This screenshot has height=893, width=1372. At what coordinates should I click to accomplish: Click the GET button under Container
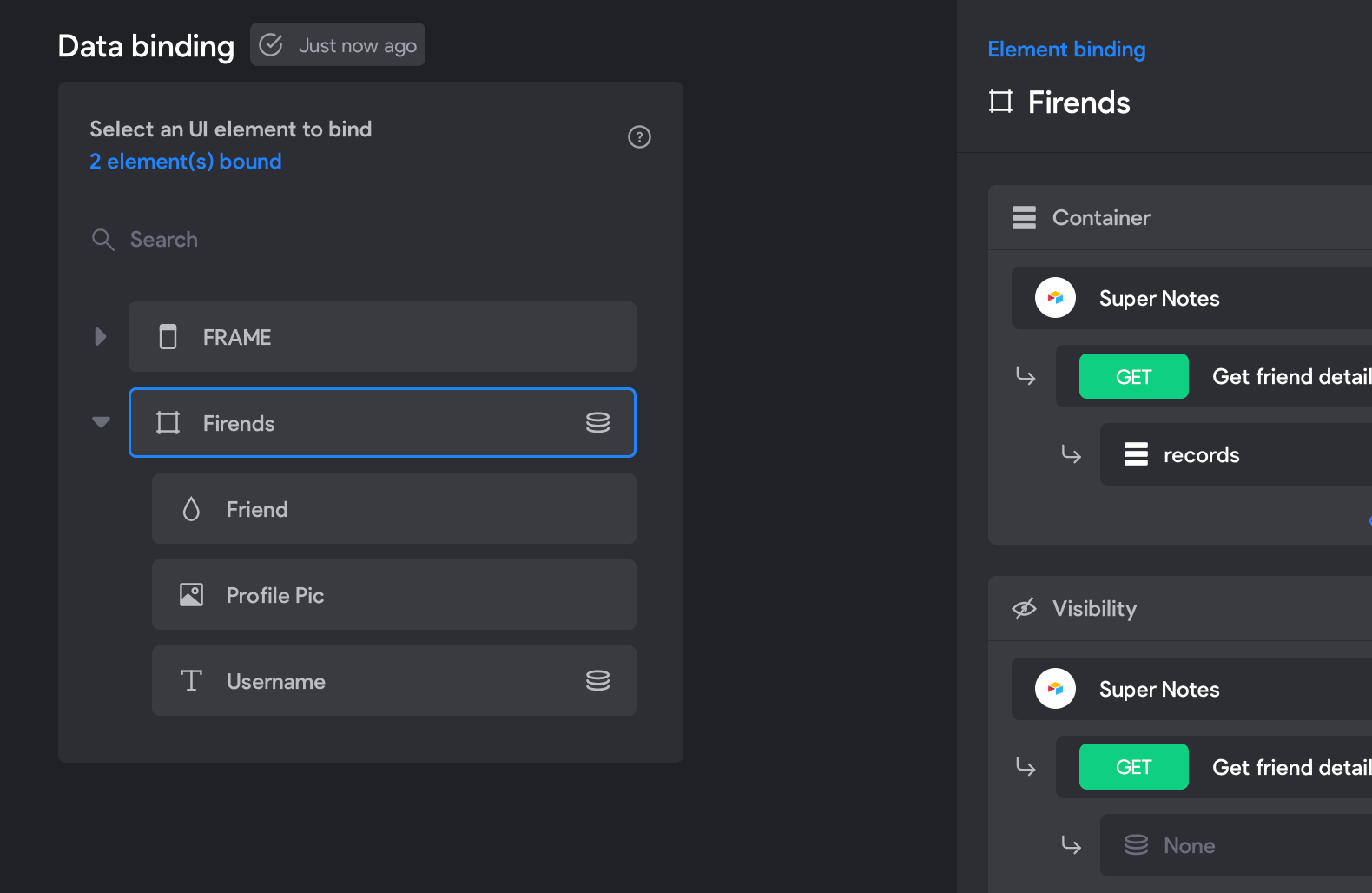point(1133,376)
